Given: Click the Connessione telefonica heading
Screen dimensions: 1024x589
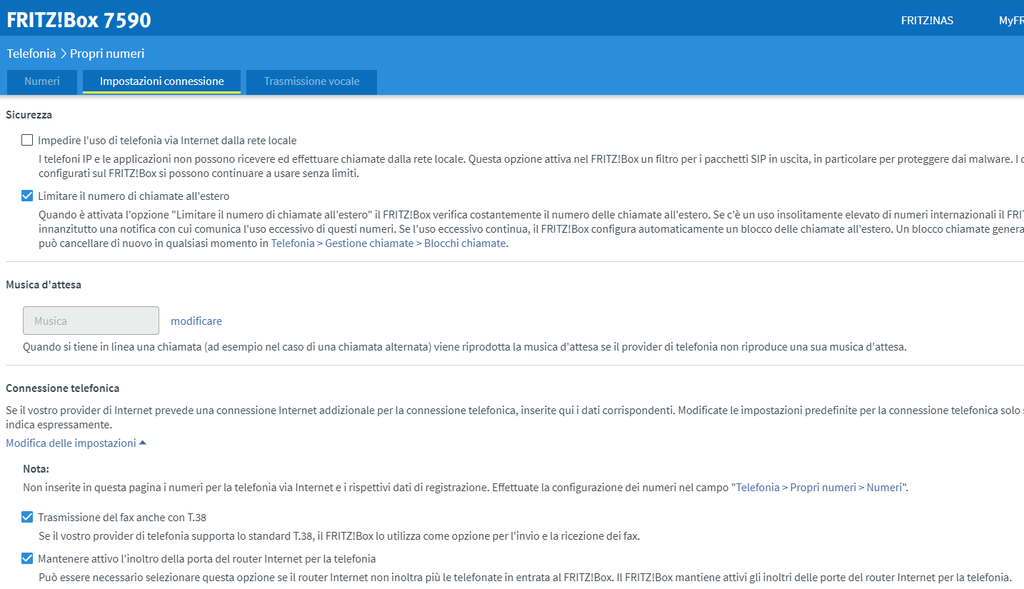Looking at the screenshot, I should point(63,388).
